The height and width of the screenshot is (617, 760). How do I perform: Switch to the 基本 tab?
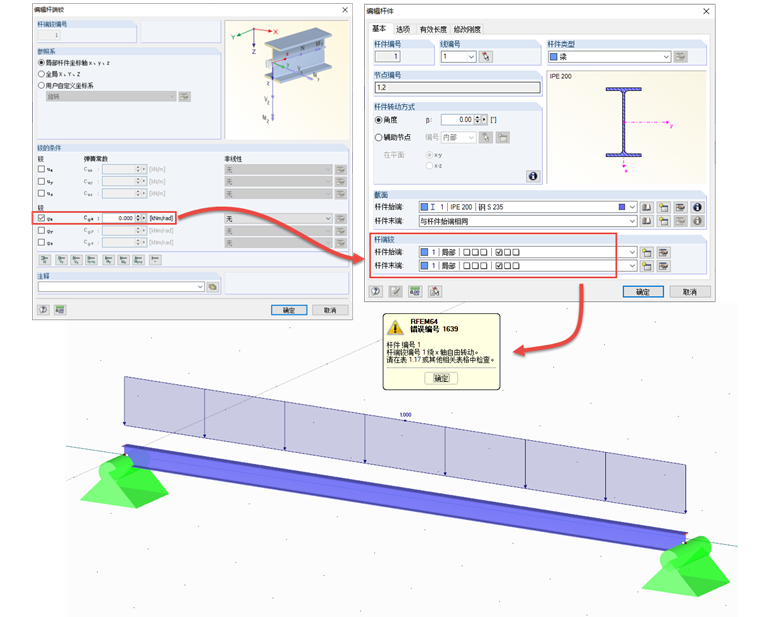tap(379, 29)
